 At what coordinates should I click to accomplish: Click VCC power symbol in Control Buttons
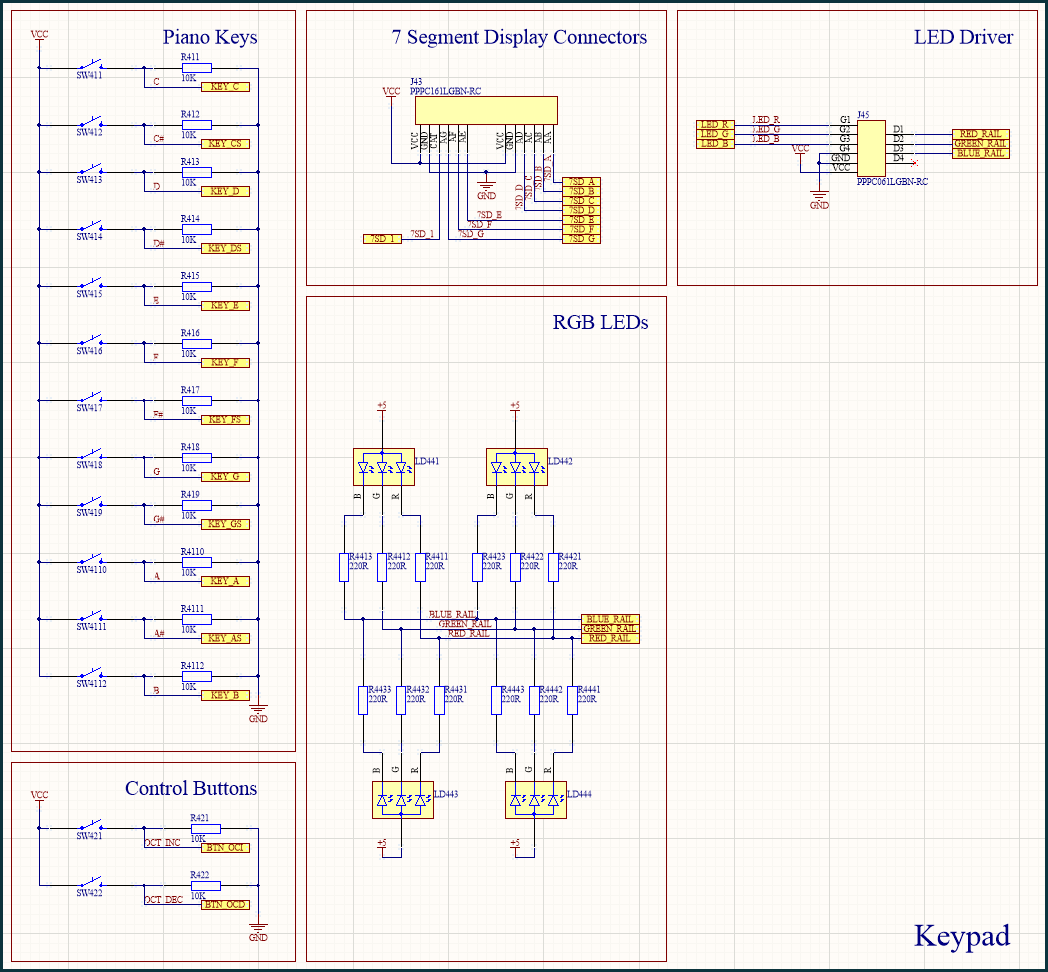pyautogui.click(x=39, y=798)
